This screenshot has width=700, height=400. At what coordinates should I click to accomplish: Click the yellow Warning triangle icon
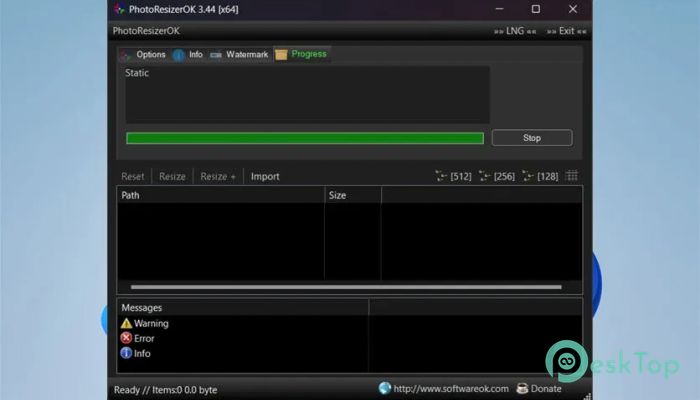(126, 323)
